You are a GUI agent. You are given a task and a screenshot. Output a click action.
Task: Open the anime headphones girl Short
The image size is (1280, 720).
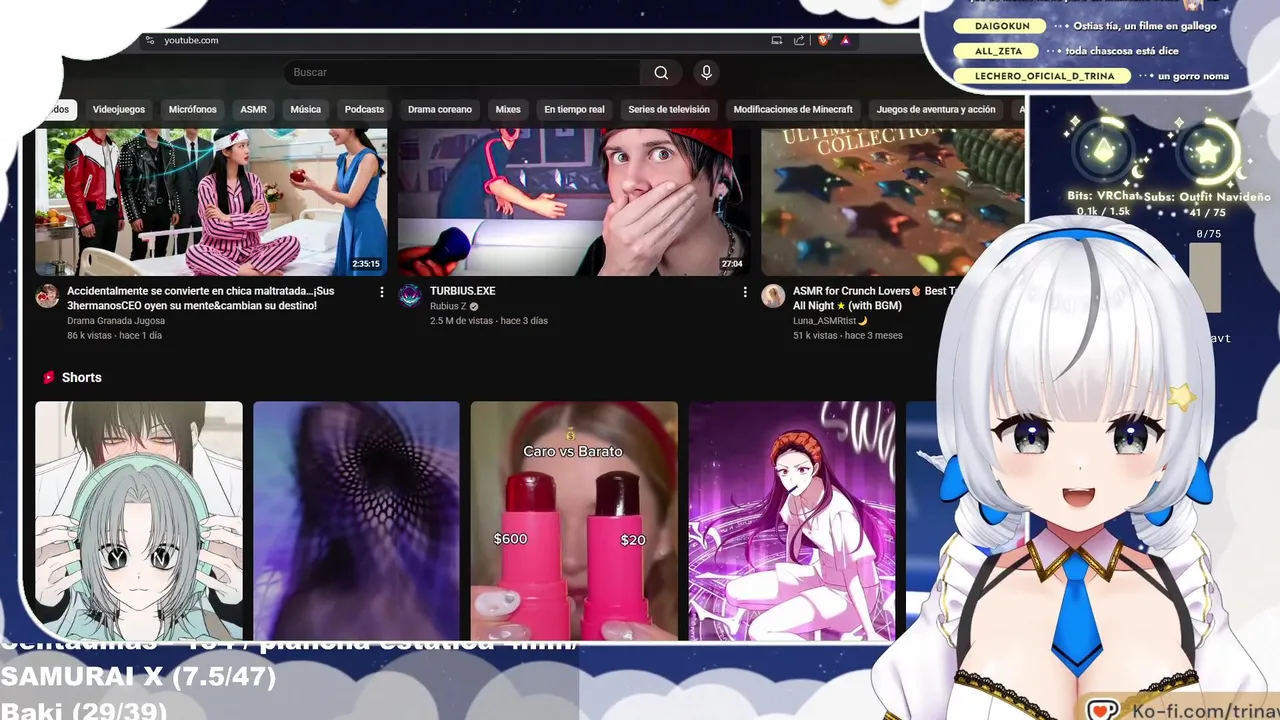click(139, 521)
